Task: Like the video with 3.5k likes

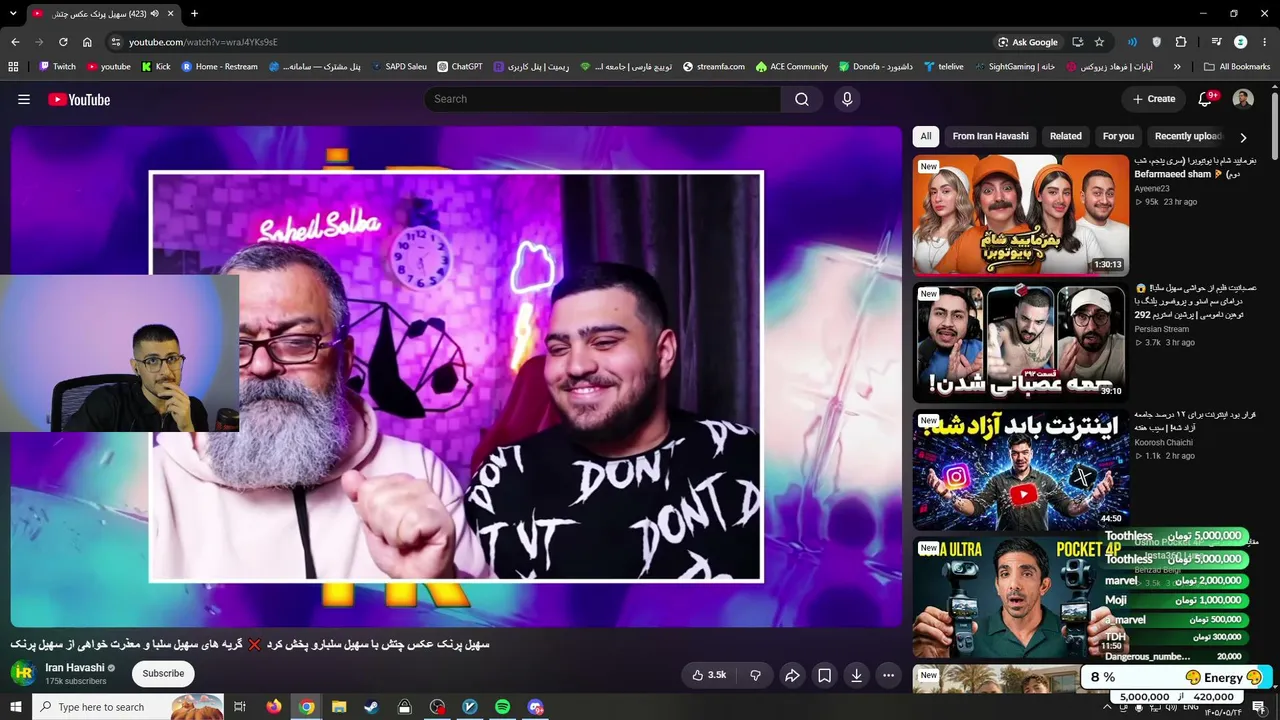Action: pyautogui.click(x=709, y=675)
